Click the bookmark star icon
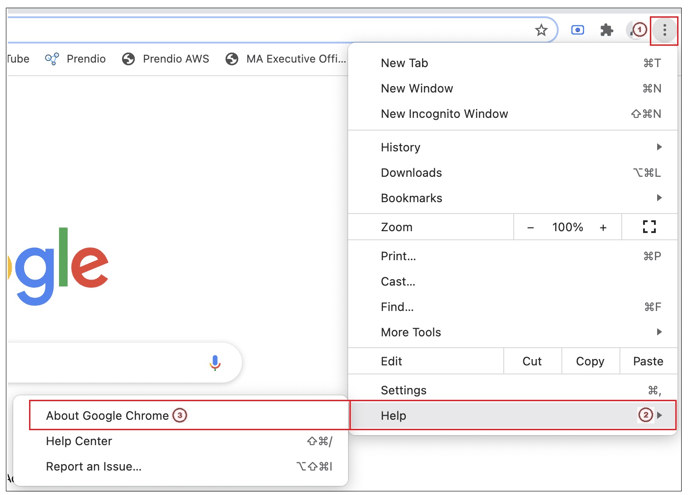 [x=541, y=30]
